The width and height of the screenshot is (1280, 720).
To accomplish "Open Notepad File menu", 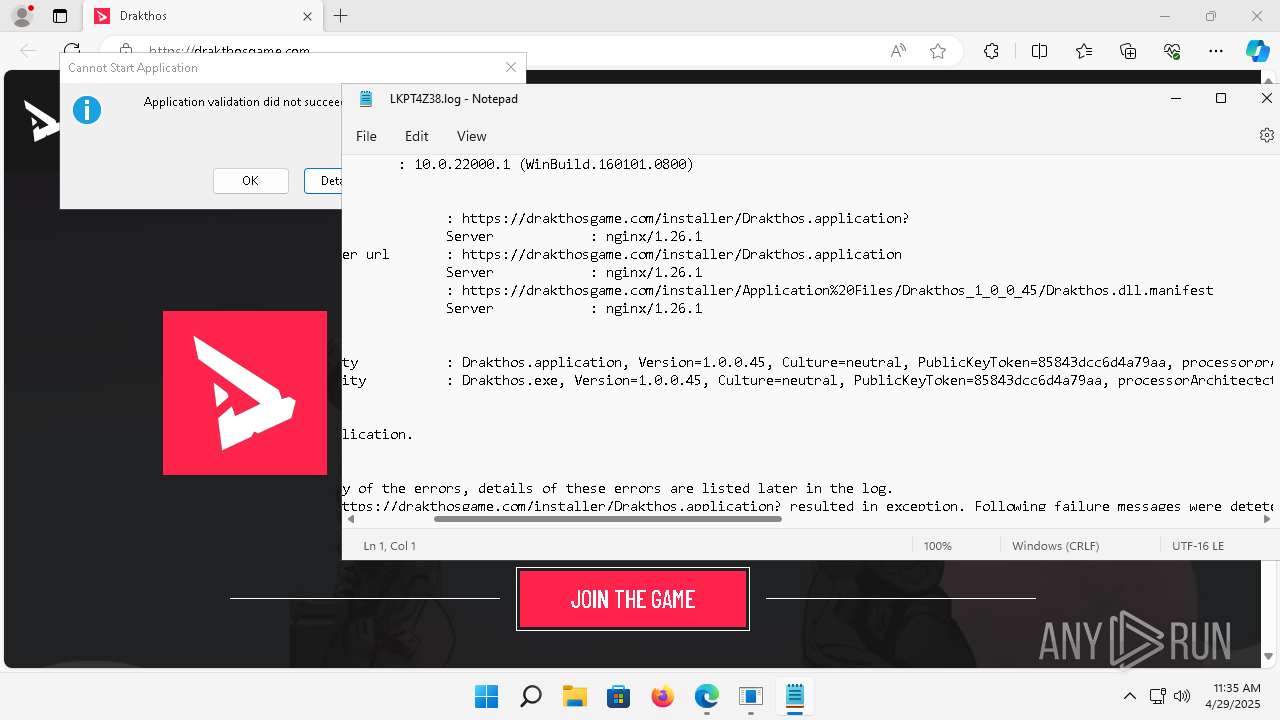I will [x=366, y=136].
